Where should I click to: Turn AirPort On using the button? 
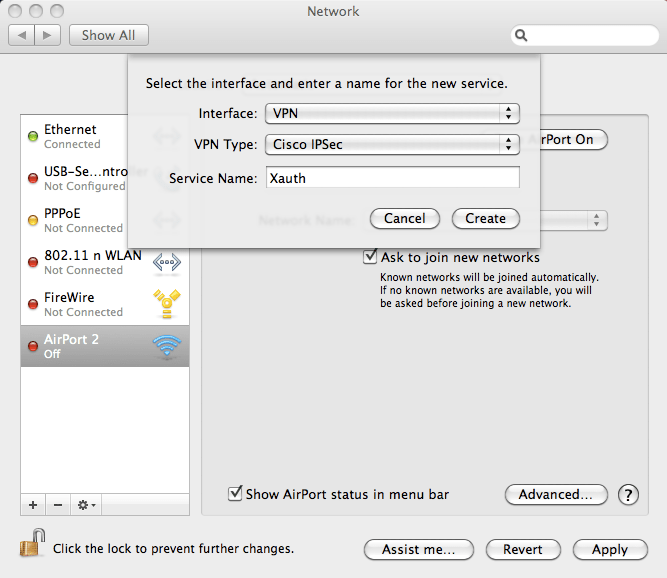(x=574, y=140)
